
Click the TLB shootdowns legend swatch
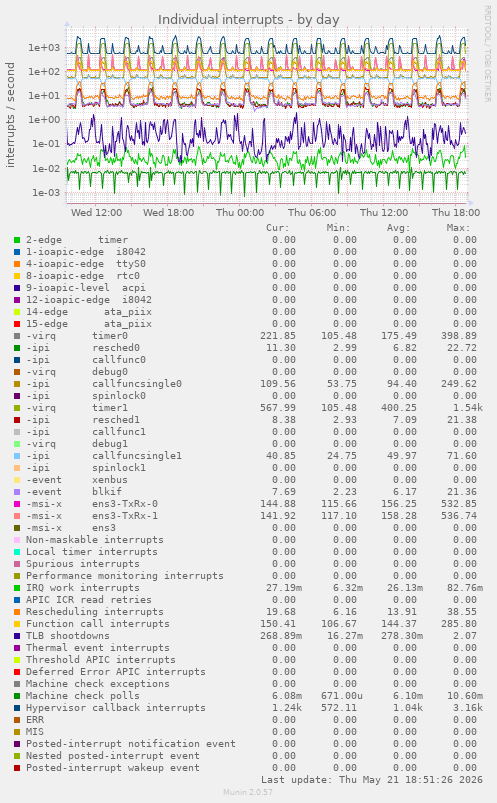tap(17, 636)
